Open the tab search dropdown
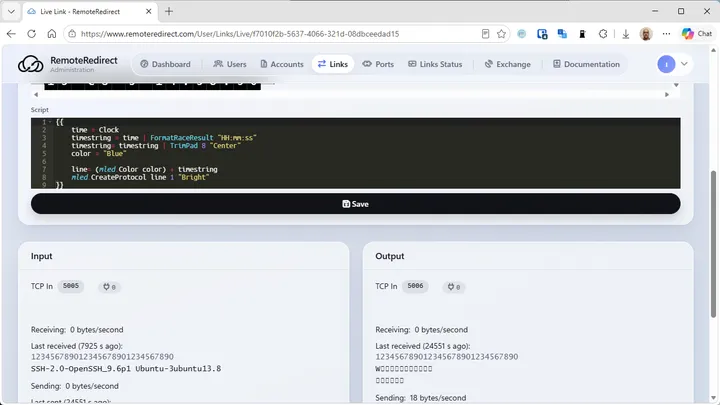720x405 pixels. (11, 11)
